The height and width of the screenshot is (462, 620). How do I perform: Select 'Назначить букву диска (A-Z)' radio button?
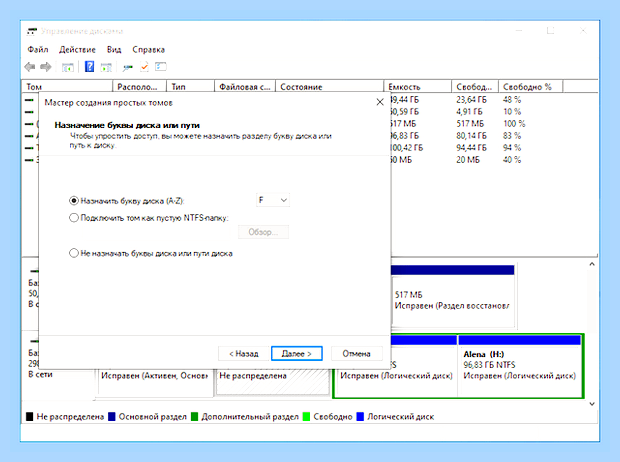[74, 201]
